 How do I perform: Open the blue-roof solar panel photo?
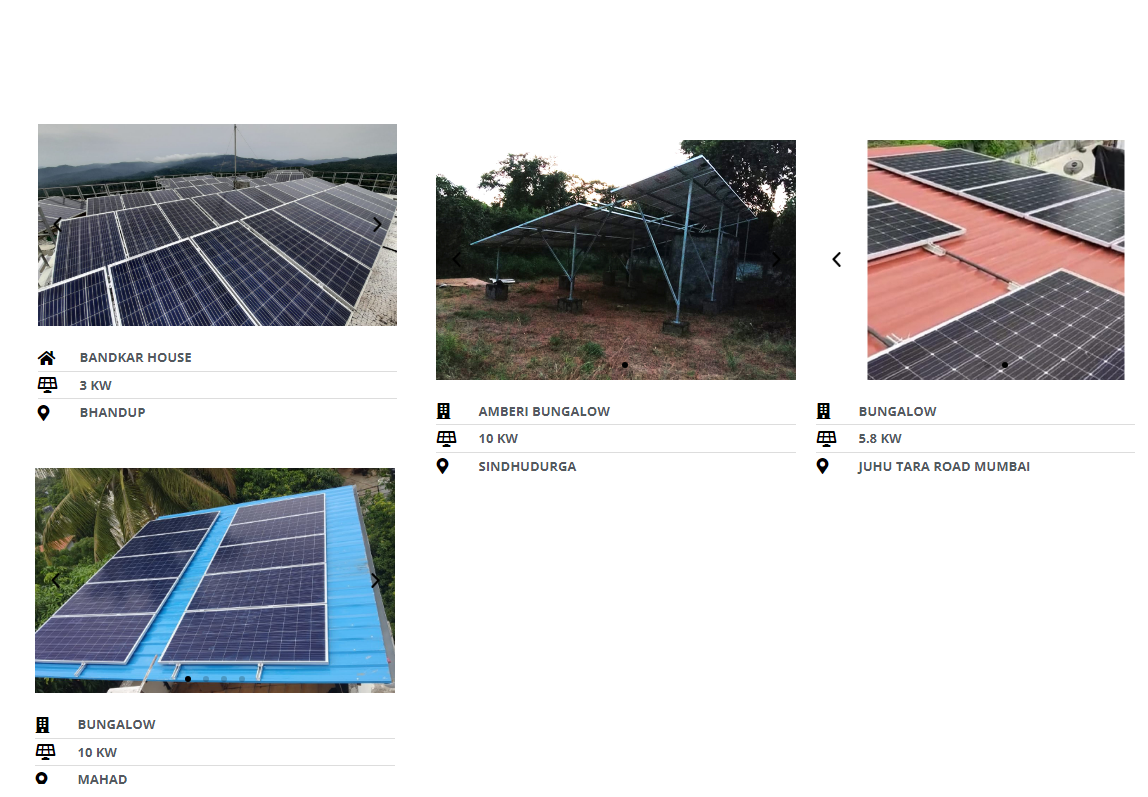point(215,580)
